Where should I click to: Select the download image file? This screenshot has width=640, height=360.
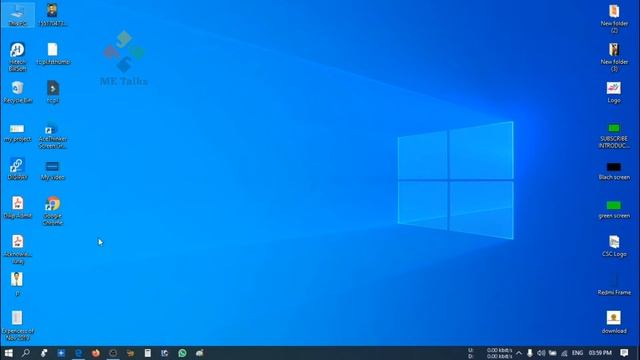coord(614,322)
